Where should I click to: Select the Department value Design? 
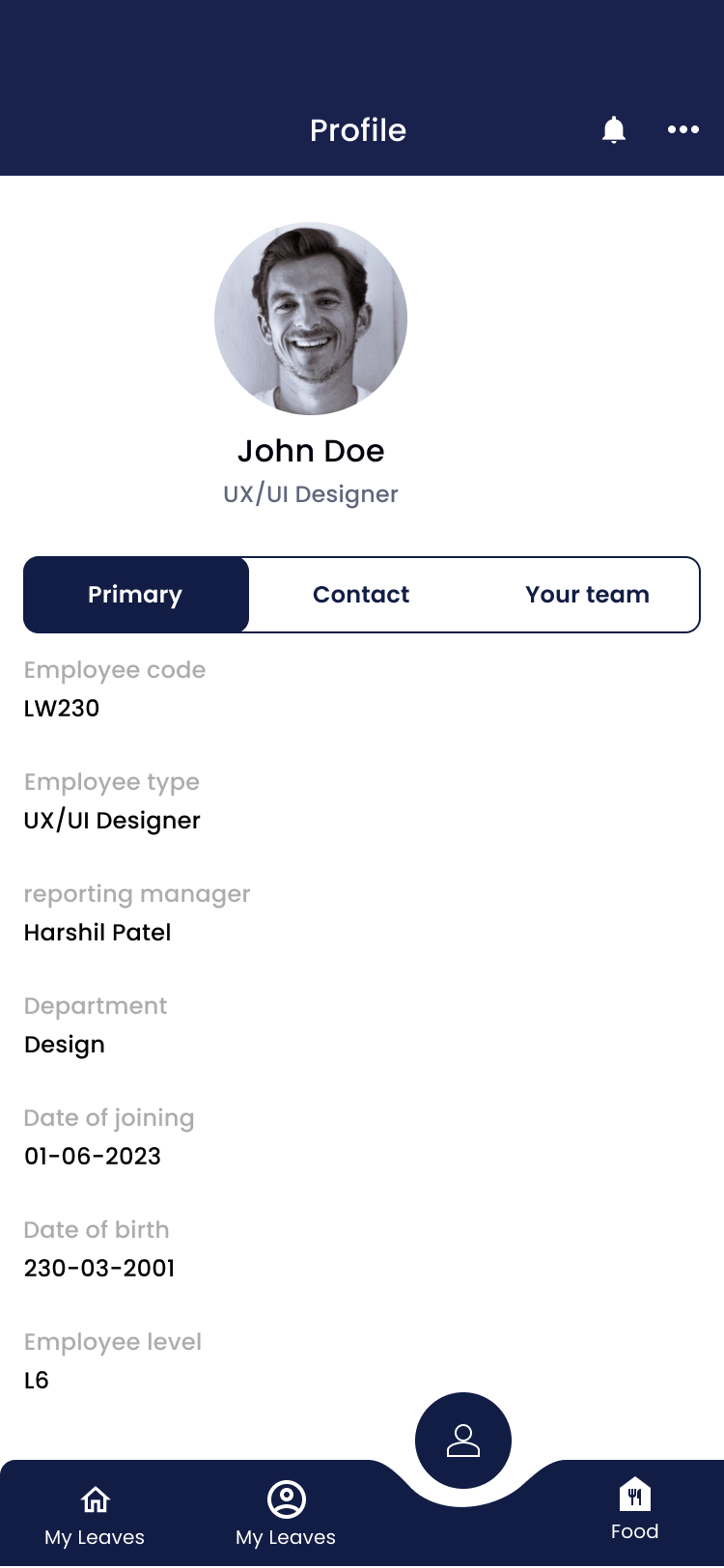[x=65, y=1045]
